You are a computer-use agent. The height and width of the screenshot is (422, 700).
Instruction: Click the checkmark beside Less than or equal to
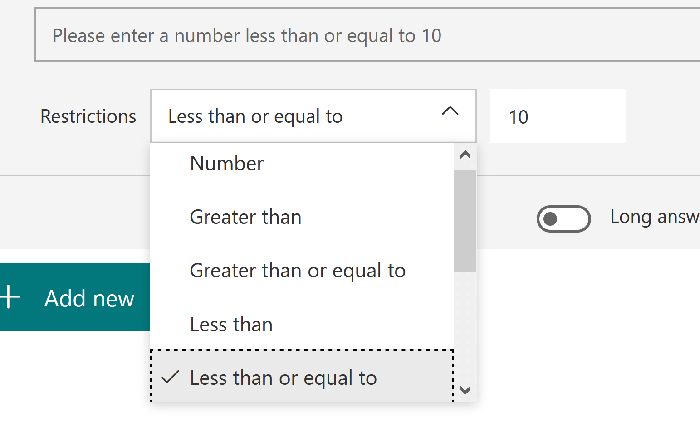pos(170,378)
